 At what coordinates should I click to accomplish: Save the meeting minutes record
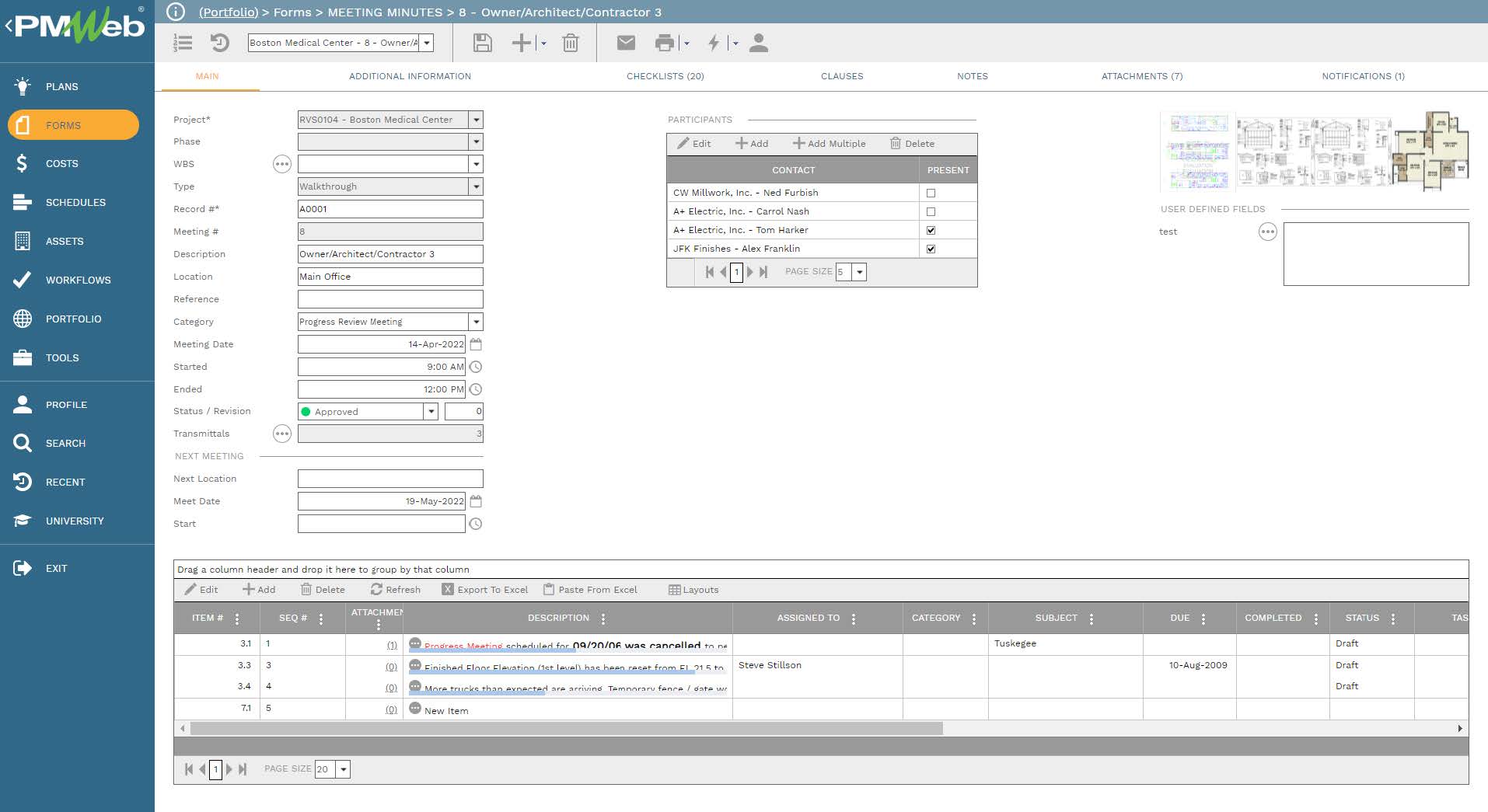481,43
